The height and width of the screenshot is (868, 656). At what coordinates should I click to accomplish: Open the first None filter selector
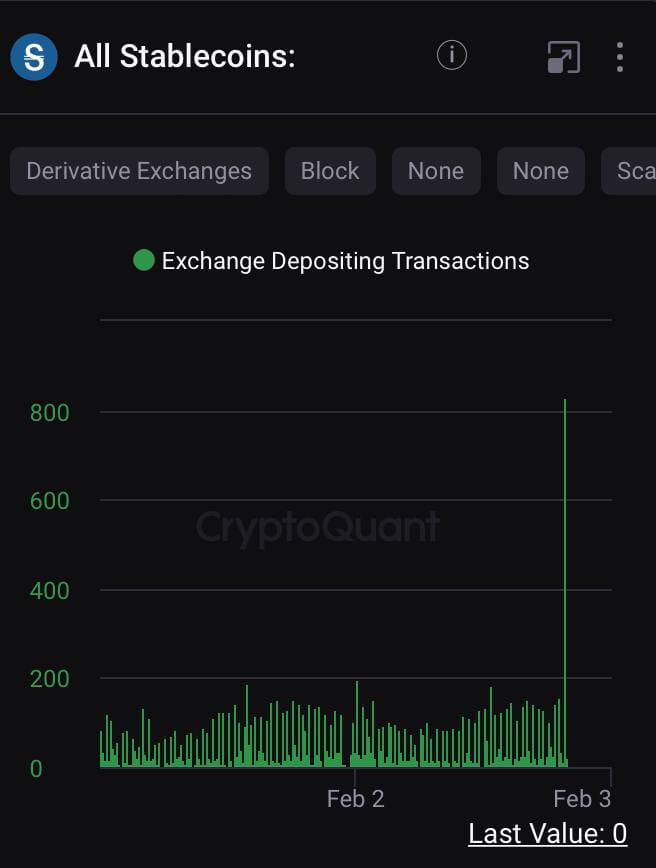click(x=436, y=171)
